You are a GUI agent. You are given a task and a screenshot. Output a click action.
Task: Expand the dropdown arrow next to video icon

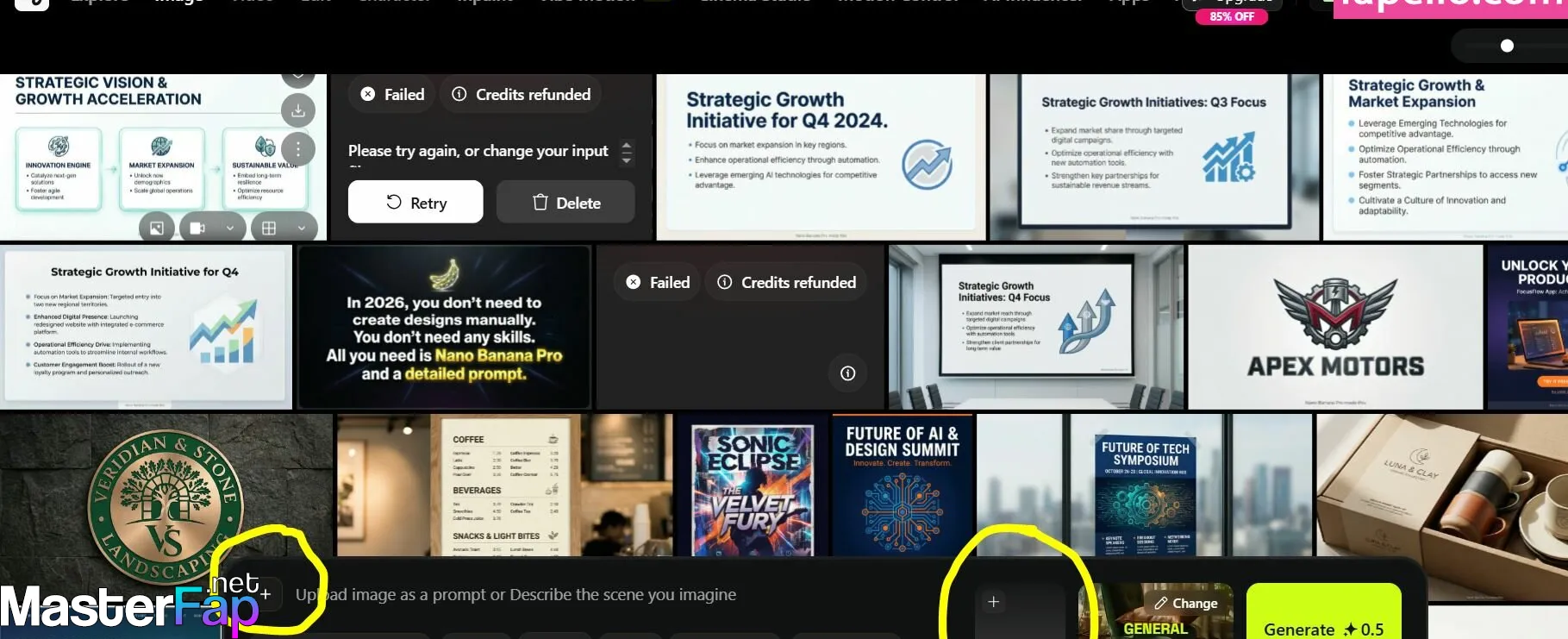coord(230,228)
